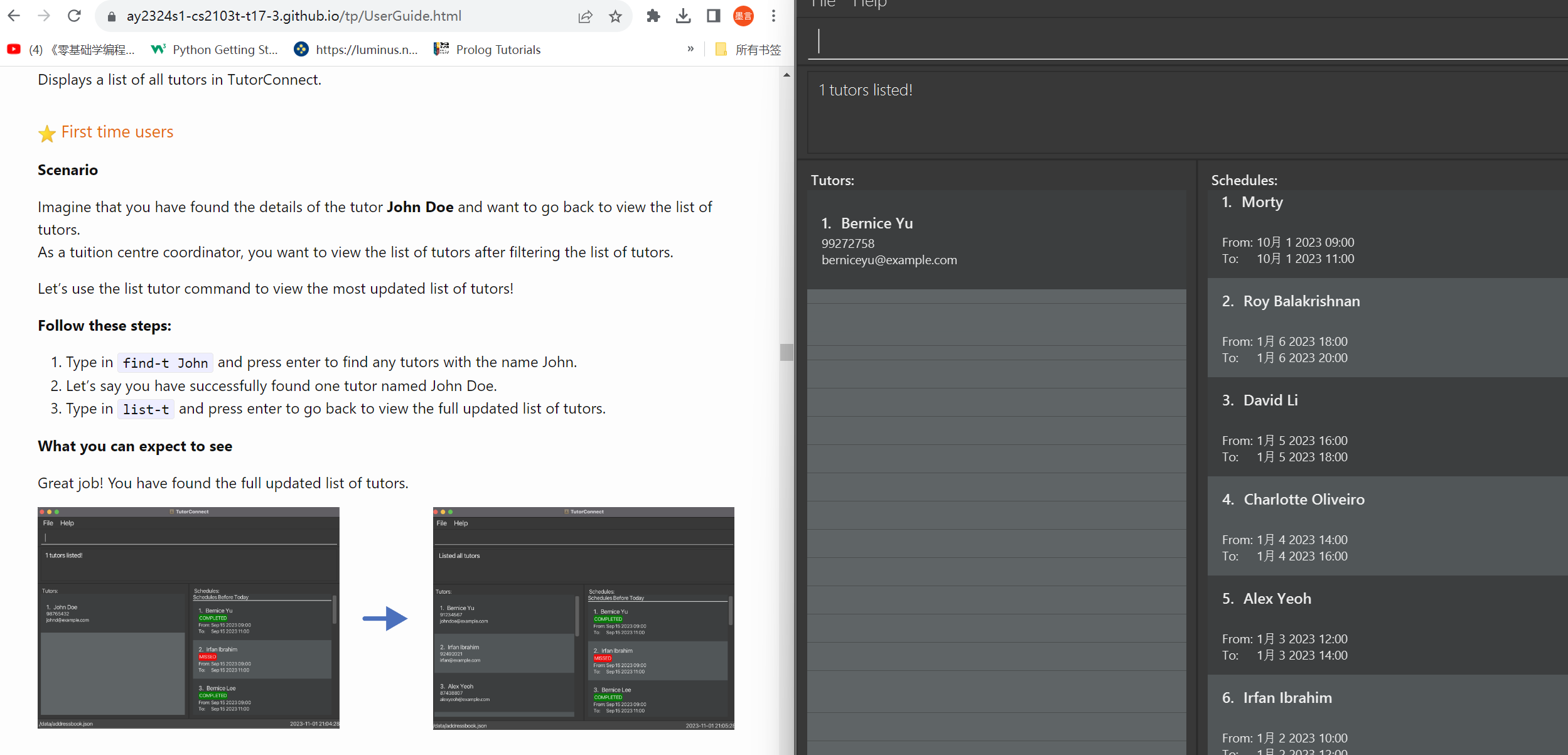Reload the User Guide page
The width and height of the screenshot is (1568, 755).
pyautogui.click(x=74, y=16)
